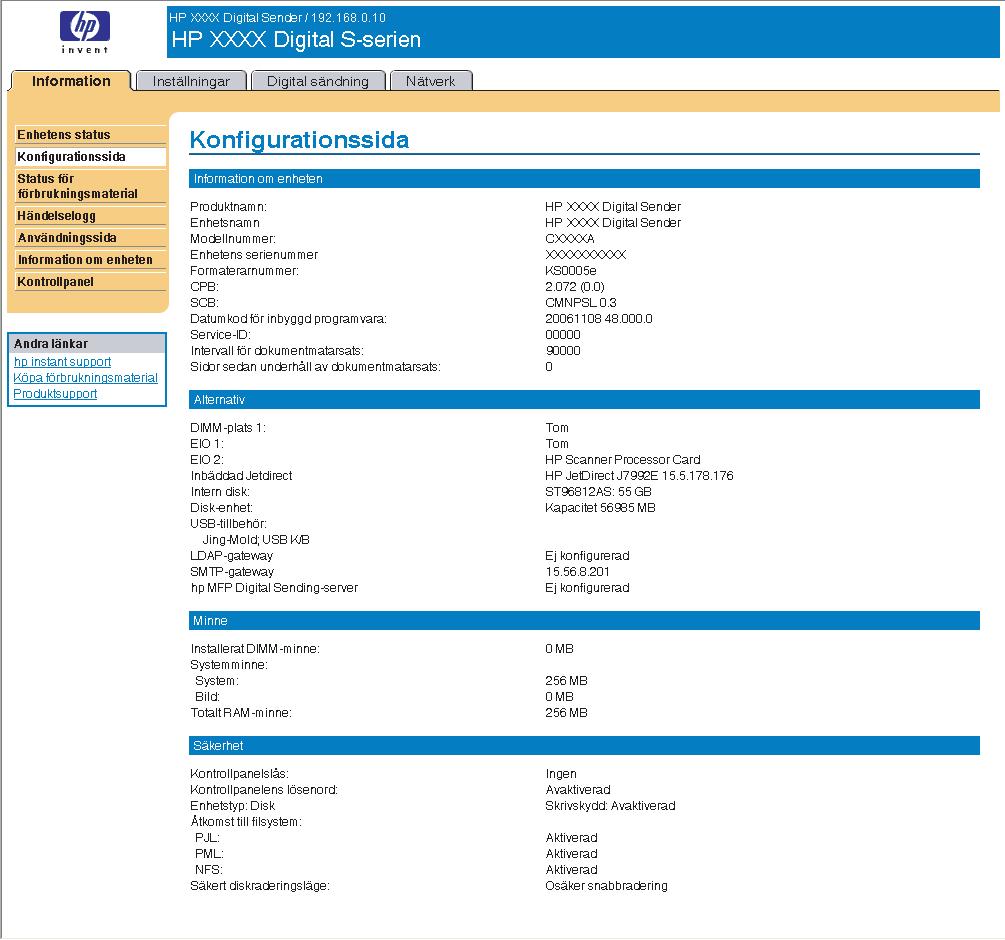Click the Formaterarnummer value KS0005e

[570, 270]
